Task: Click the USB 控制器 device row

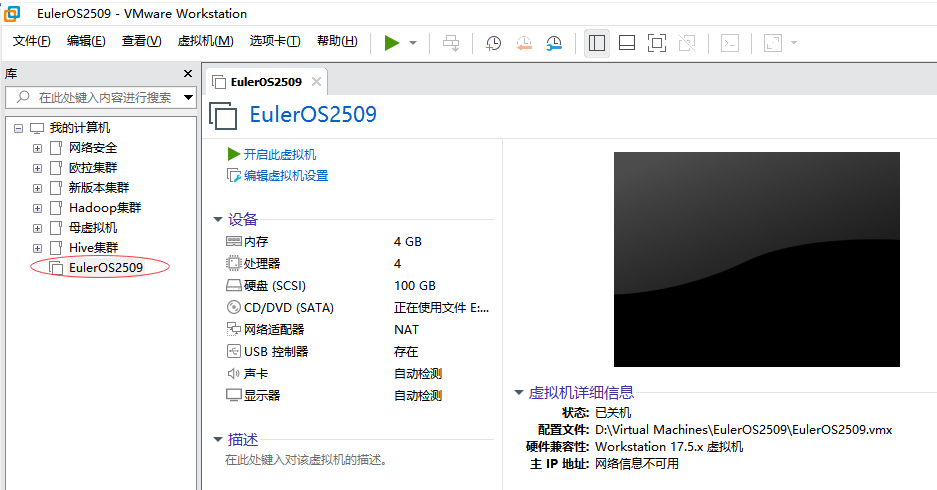Action: click(357, 351)
